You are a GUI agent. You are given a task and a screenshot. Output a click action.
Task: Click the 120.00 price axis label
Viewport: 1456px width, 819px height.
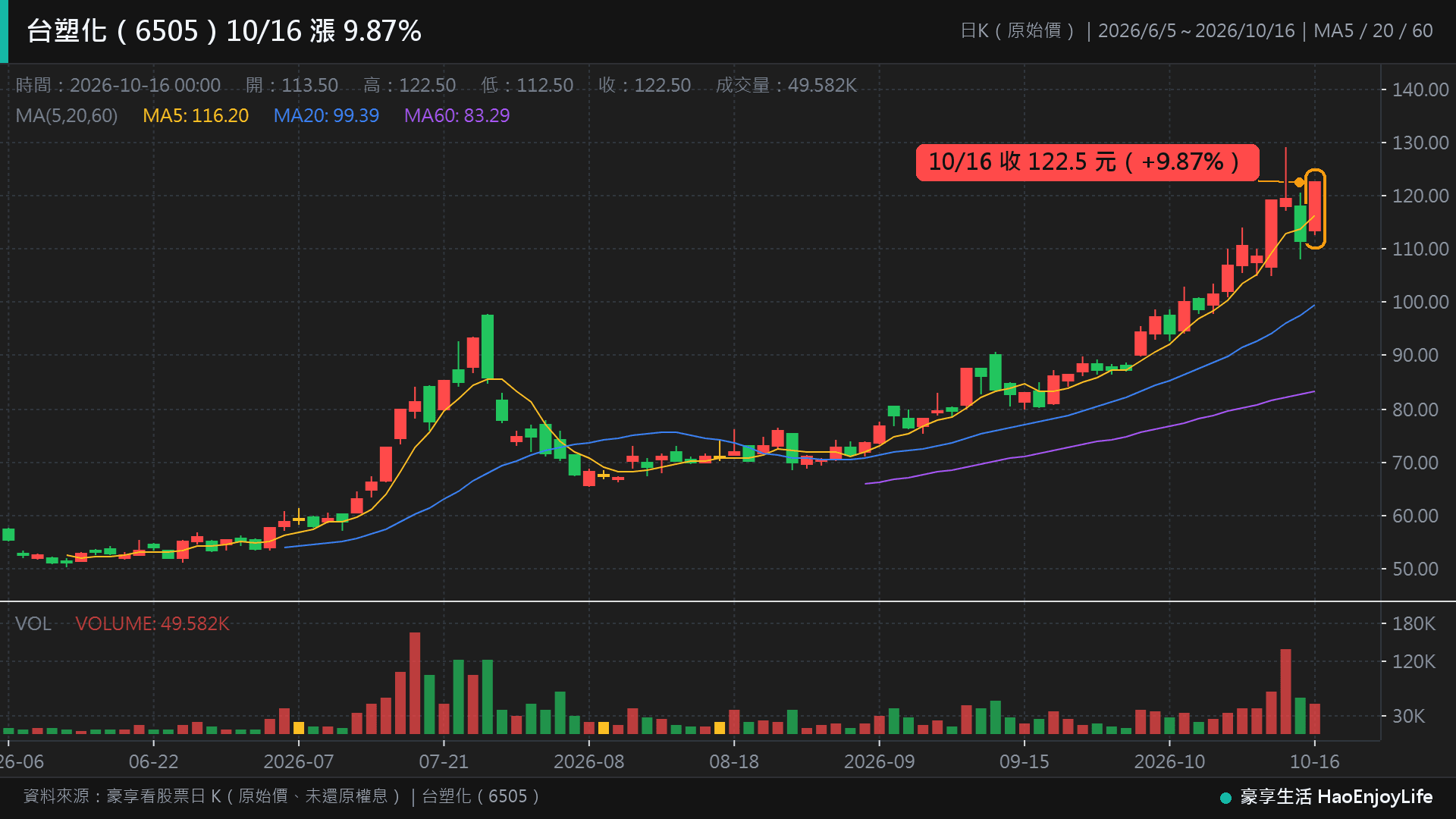coord(1420,196)
